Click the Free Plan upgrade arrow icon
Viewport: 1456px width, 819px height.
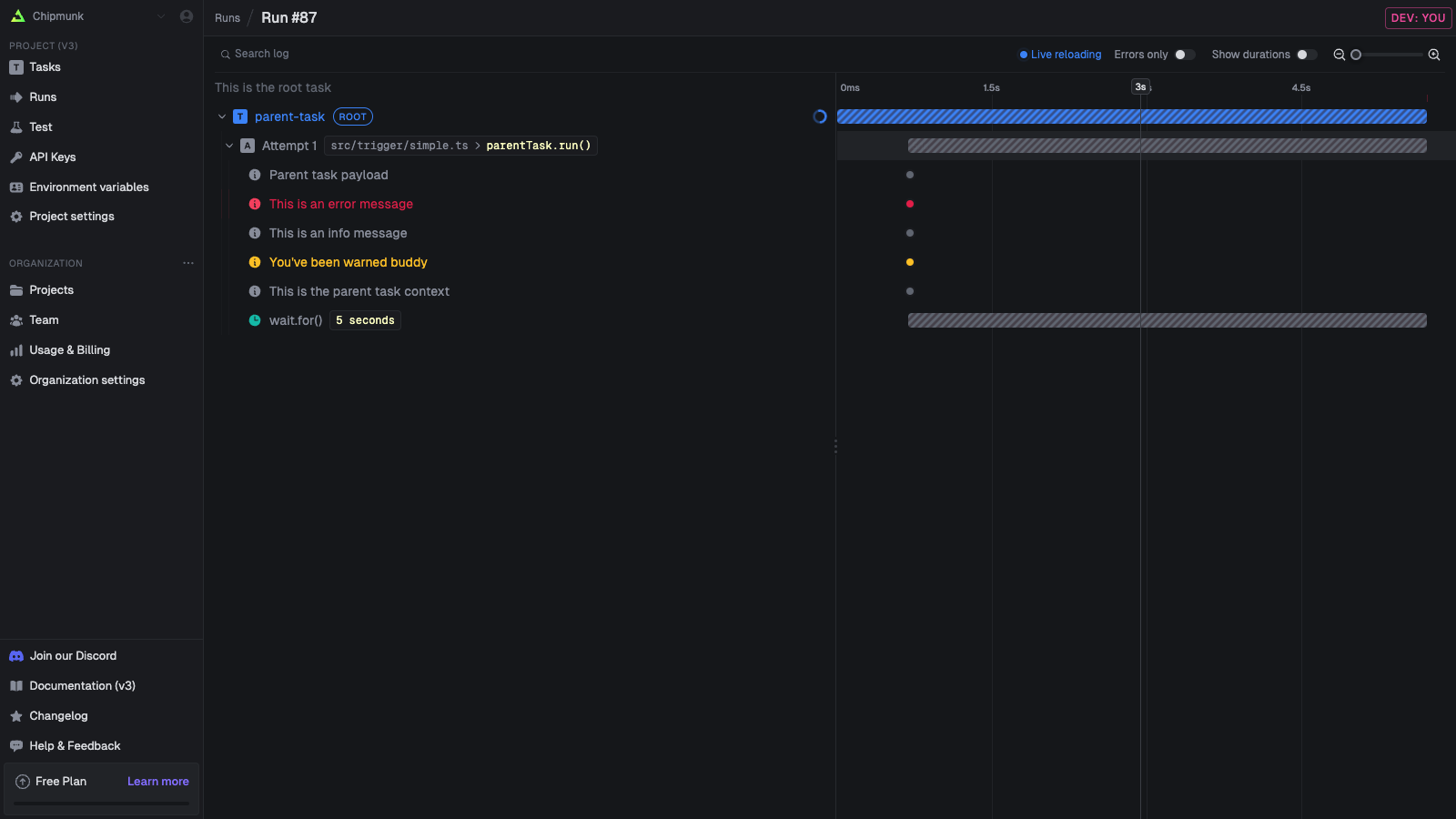[23, 782]
